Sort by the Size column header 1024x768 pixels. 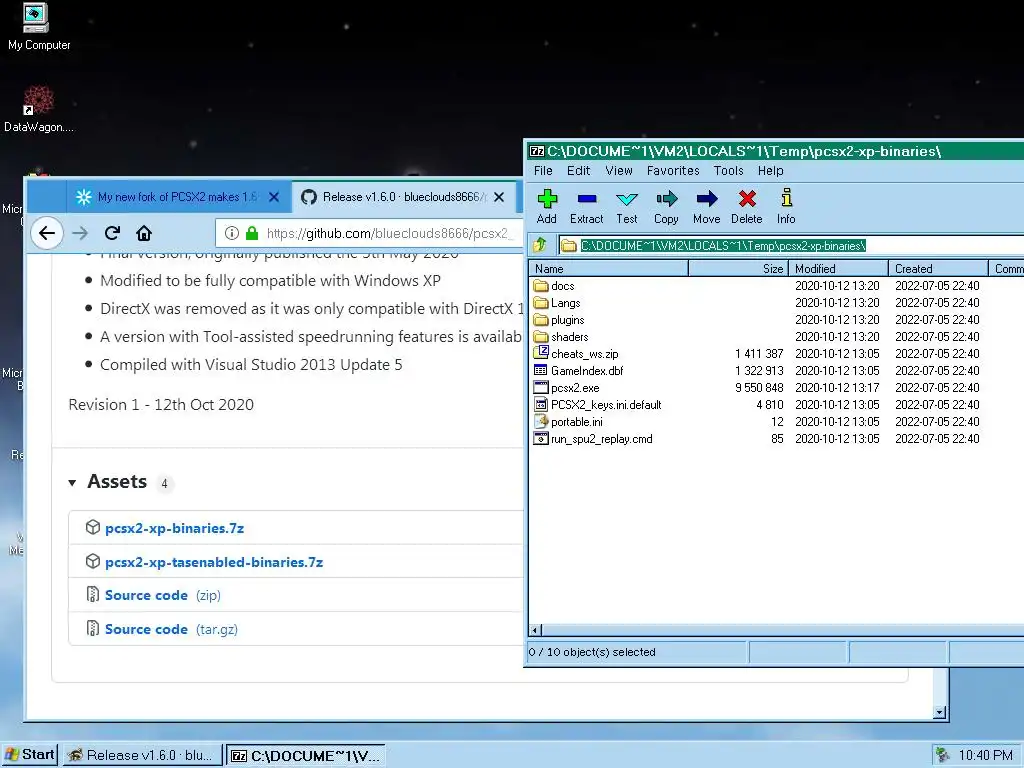pyautogui.click(x=738, y=268)
